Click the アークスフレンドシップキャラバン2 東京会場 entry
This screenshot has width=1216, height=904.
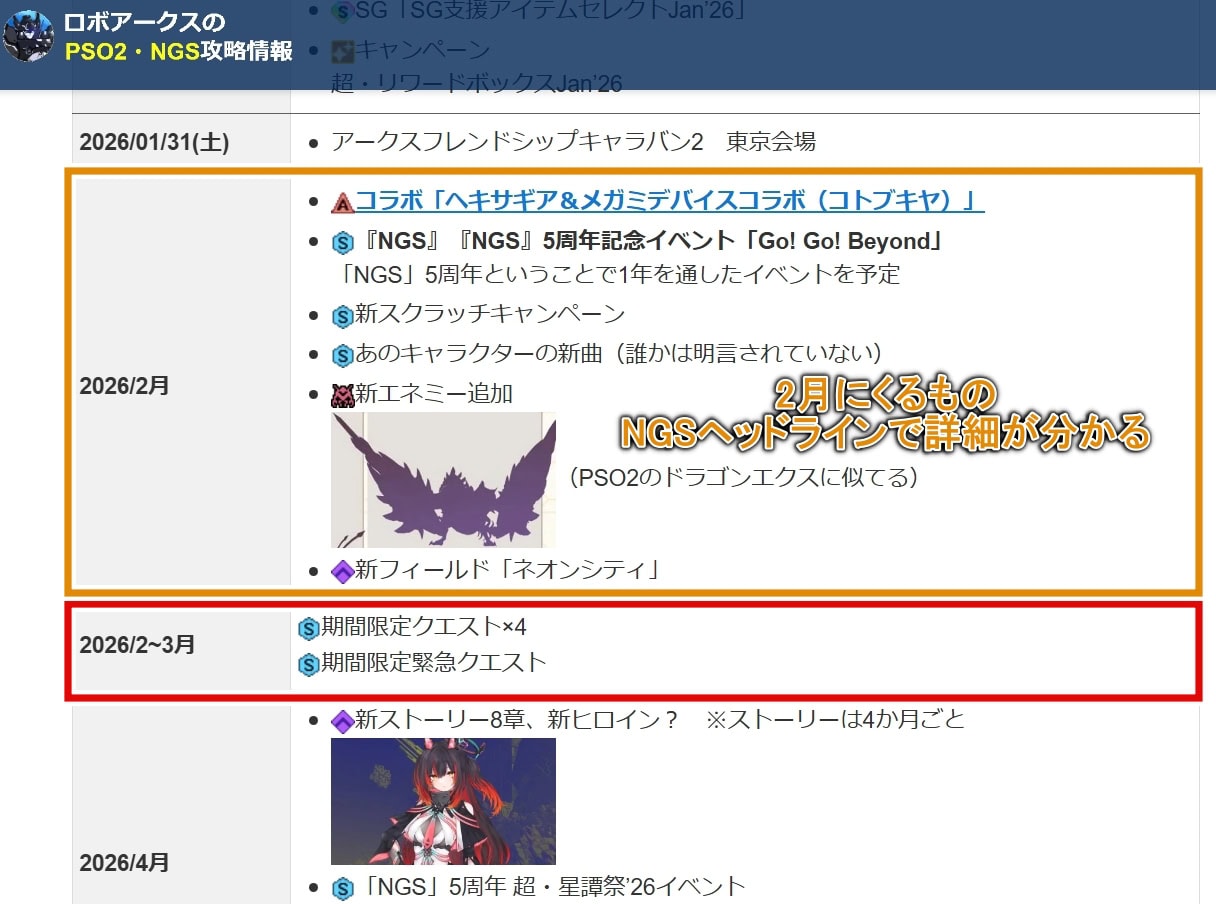point(573,142)
